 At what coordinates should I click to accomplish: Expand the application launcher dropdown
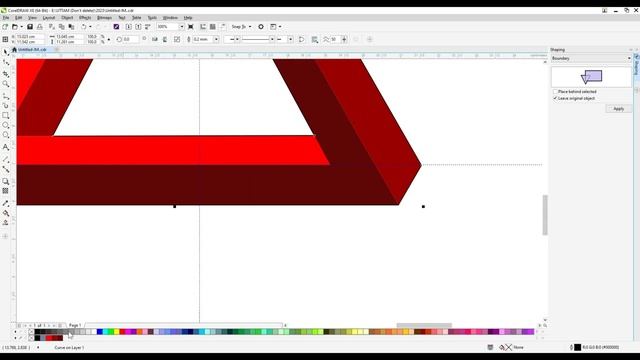tap(280, 27)
